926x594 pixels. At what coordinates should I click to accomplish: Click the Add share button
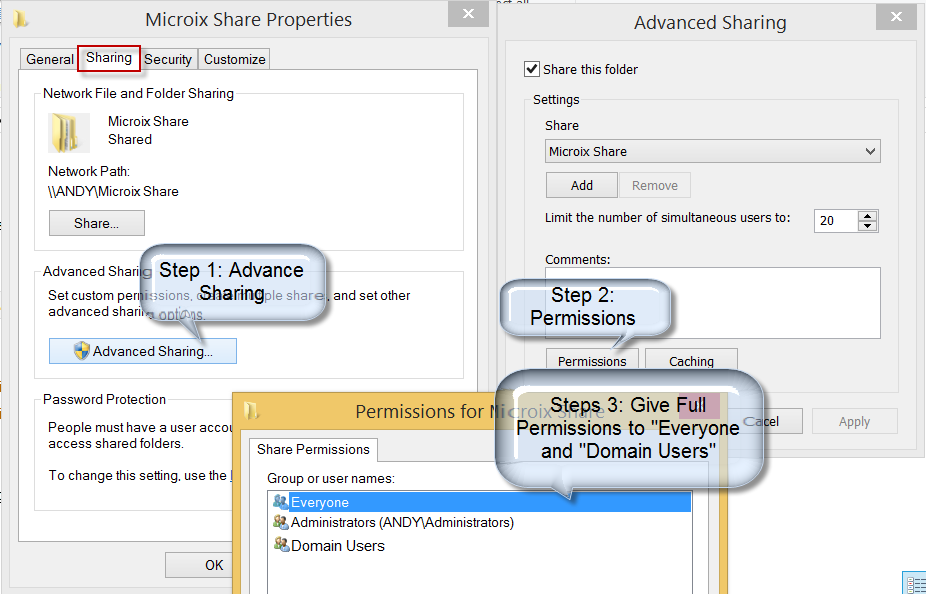point(581,185)
